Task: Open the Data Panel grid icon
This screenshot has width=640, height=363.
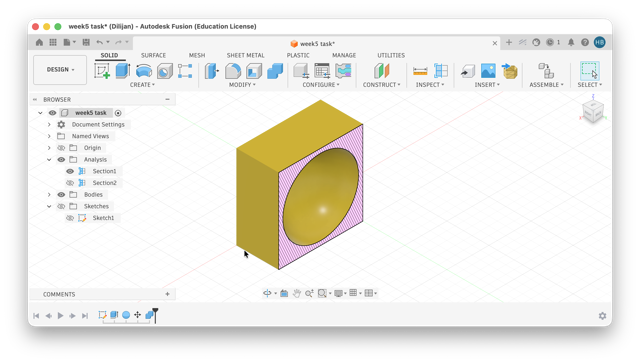Action: pos(53,42)
